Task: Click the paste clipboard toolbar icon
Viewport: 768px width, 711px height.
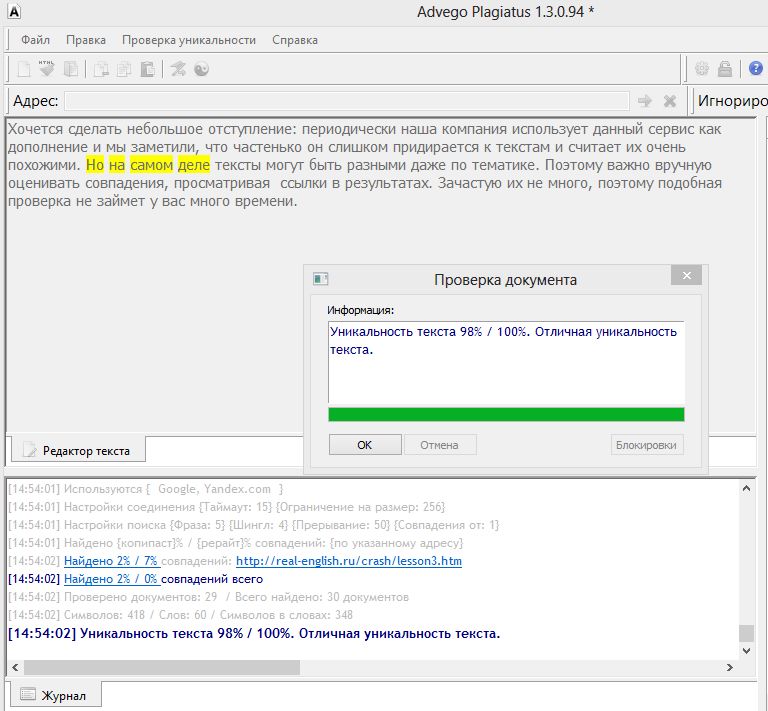Action: click(147, 69)
